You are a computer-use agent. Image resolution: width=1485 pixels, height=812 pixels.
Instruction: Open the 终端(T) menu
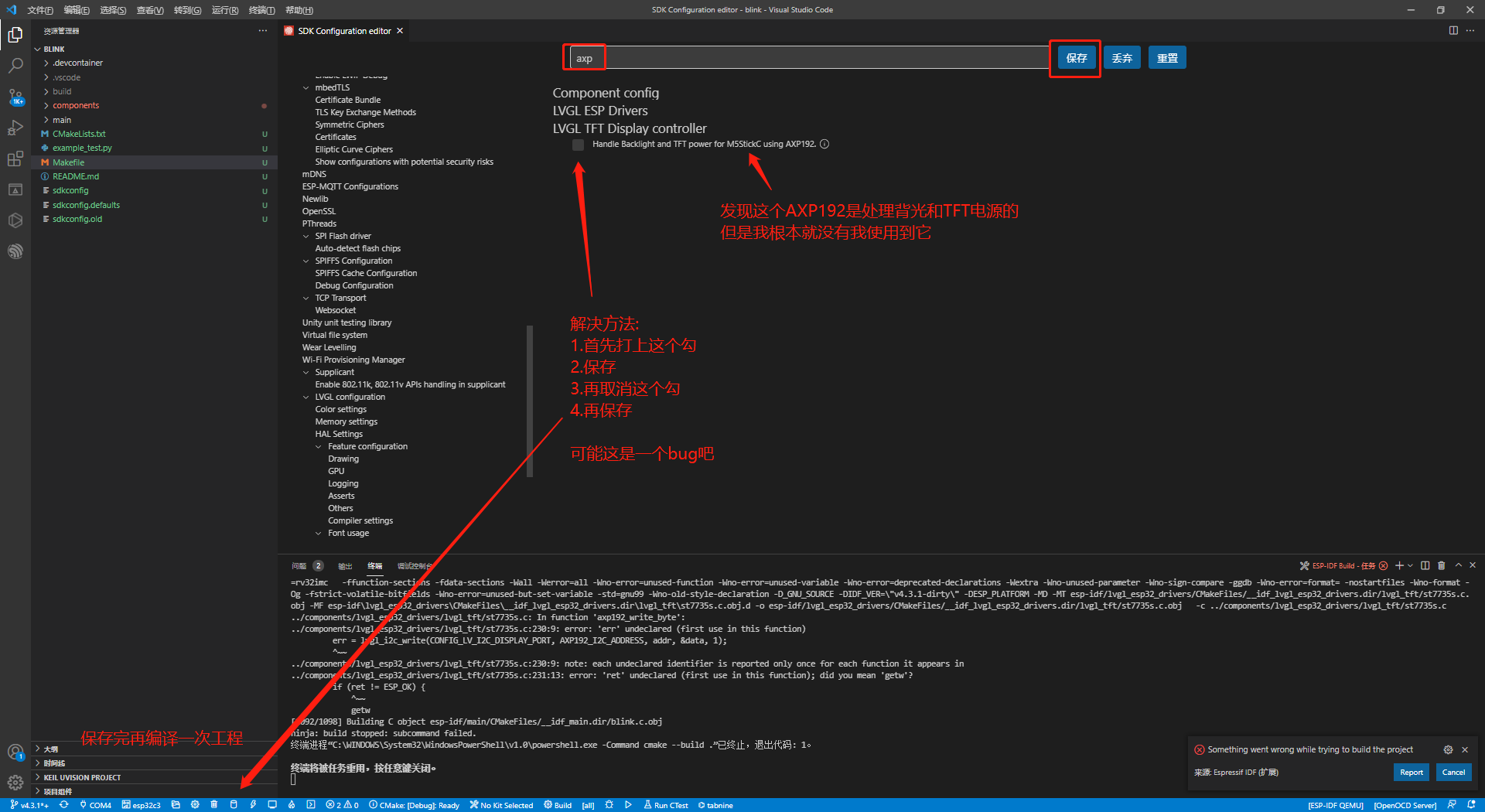click(x=262, y=10)
